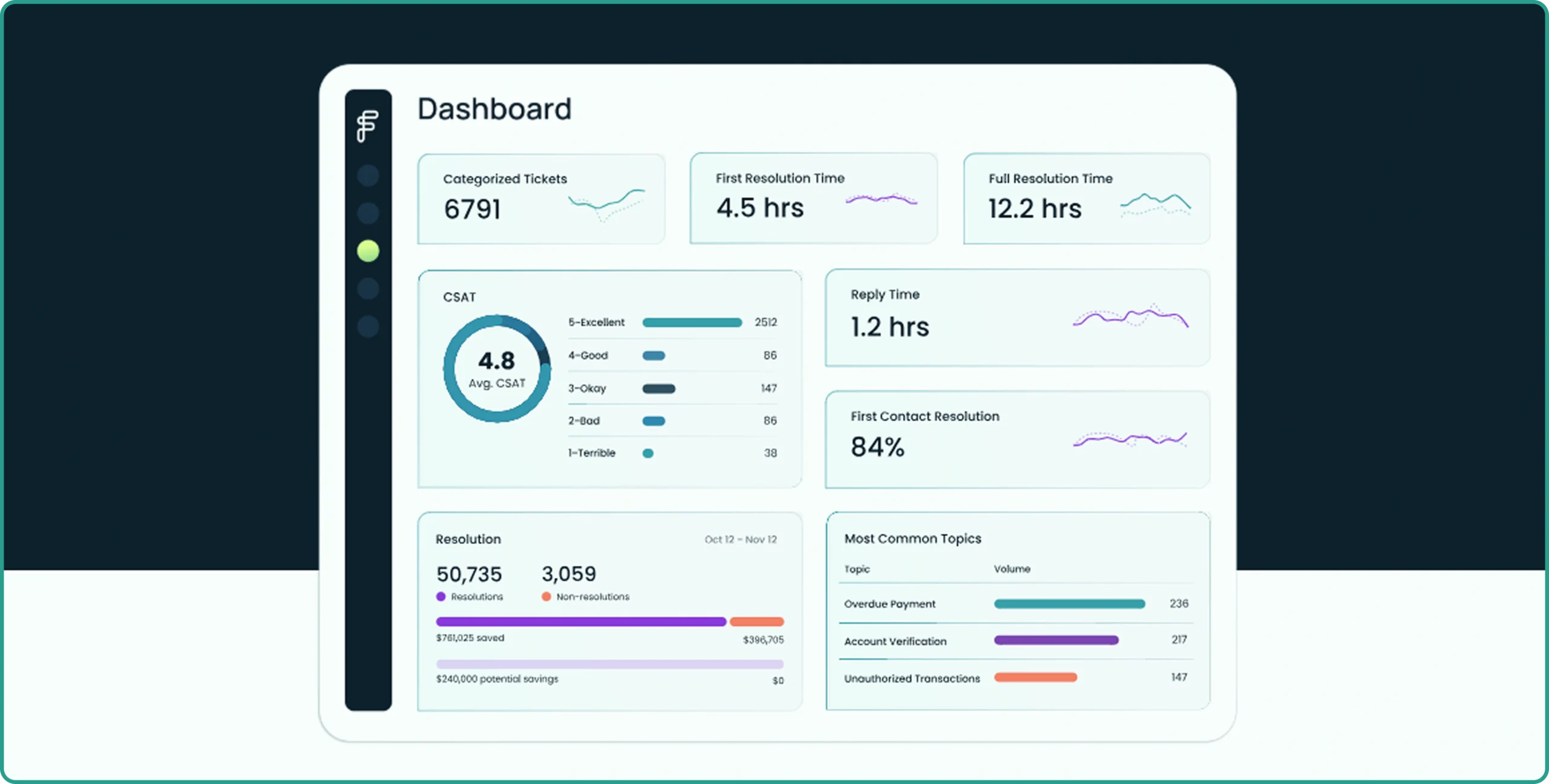Viewport: 1549px width, 784px height.
Task: Click the orange Non-resolutions legend dot
Action: click(546, 596)
